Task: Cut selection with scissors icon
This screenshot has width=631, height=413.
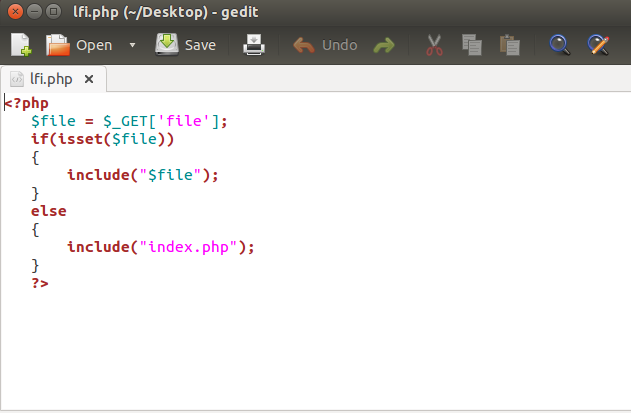Action: pos(434,45)
